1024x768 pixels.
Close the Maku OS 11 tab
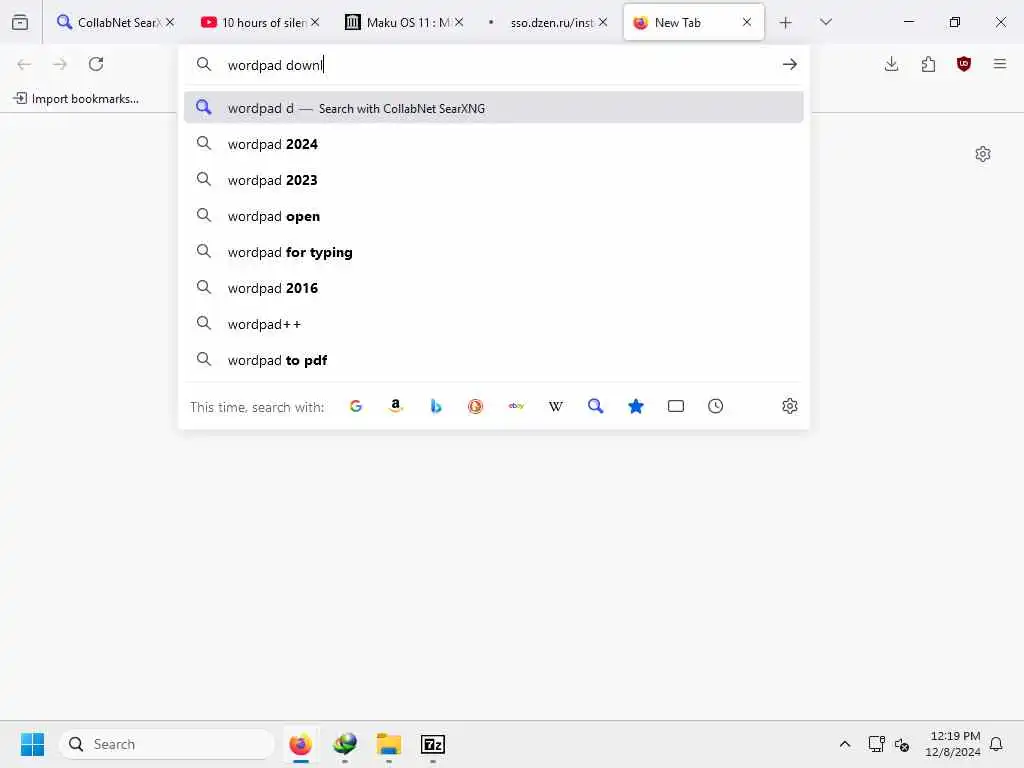[x=459, y=22]
